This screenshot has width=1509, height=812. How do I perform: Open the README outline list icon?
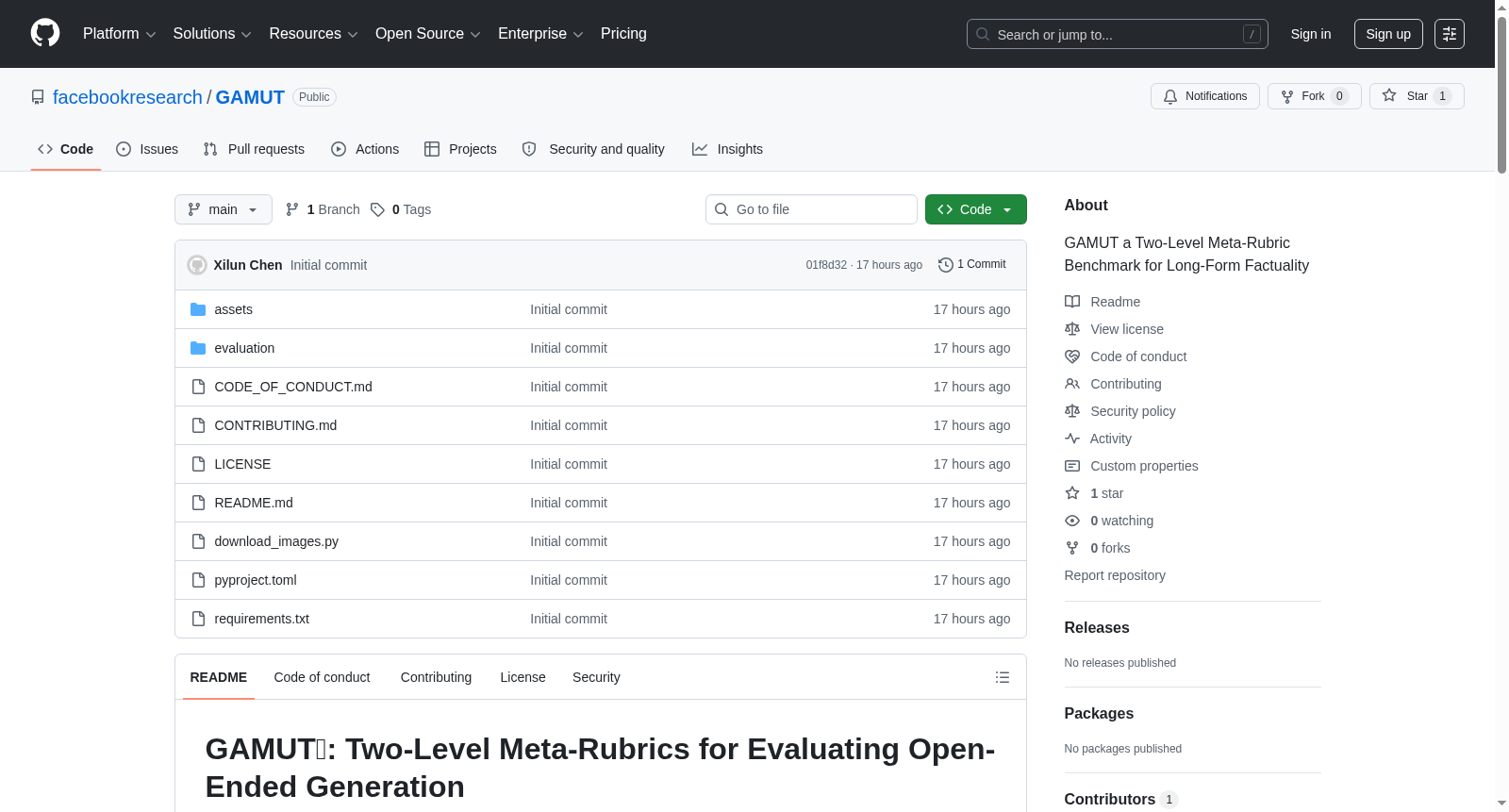(1003, 677)
